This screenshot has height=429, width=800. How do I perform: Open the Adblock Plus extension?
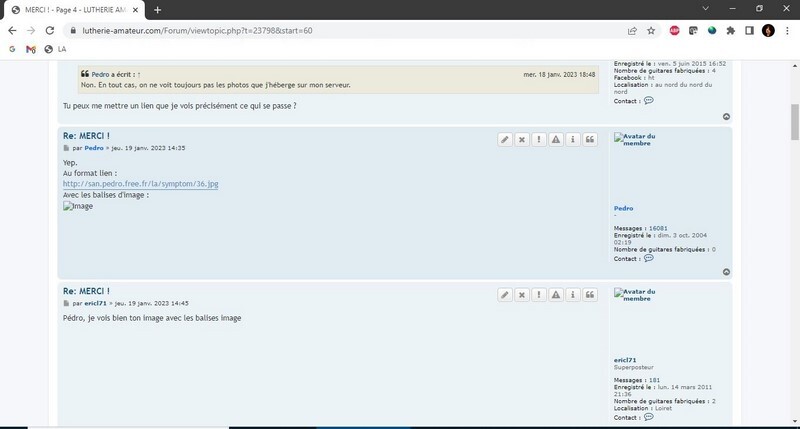tap(674, 31)
